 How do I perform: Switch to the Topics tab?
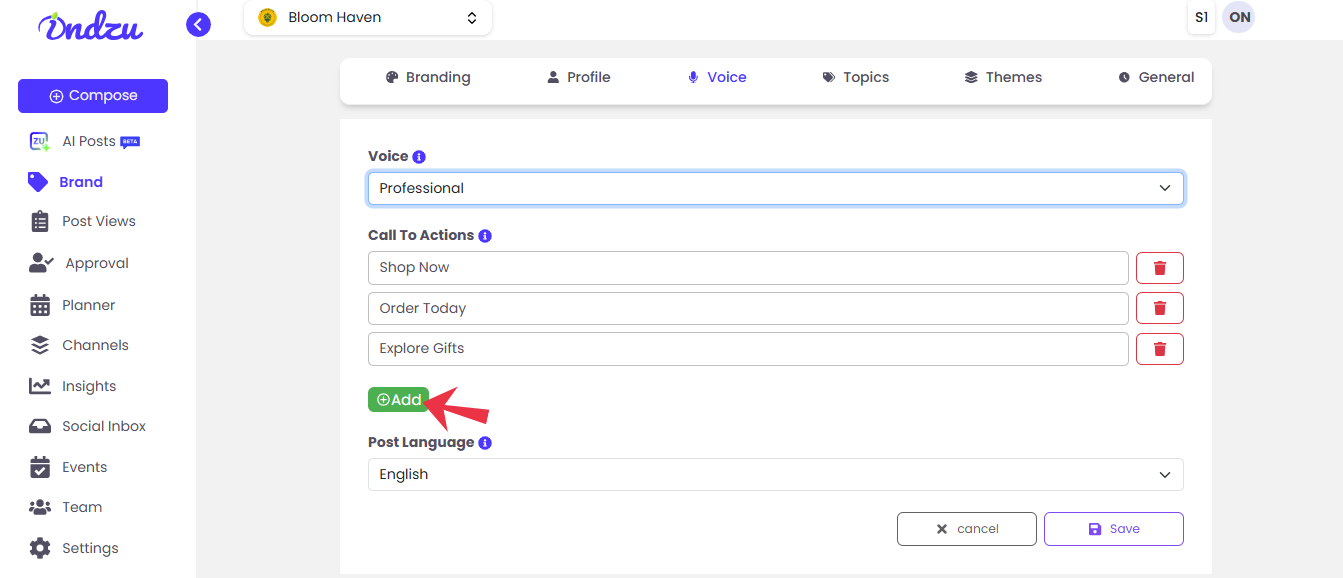click(856, 77)
